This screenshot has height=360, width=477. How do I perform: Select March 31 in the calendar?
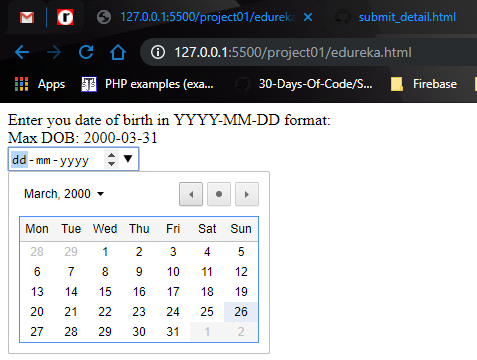(x=173, y=332)
